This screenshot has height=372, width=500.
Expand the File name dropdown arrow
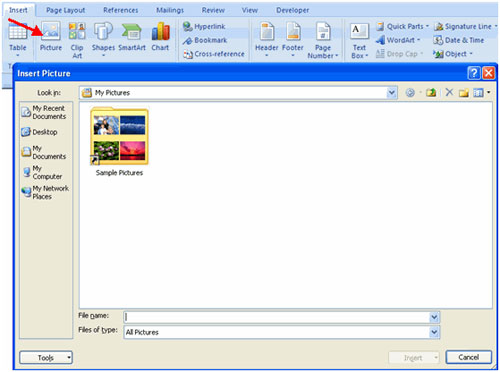tap(434, 317)
